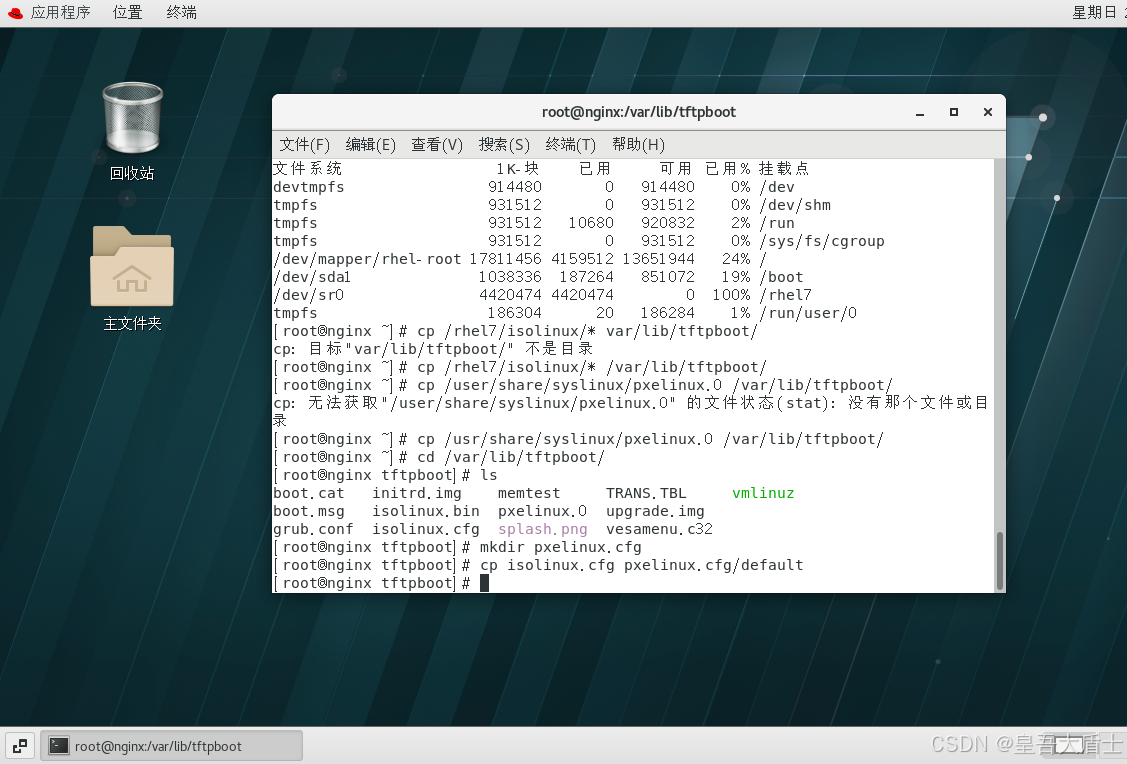
Task: Click the 不是目录 error message line
Action: tap(433, 349)
